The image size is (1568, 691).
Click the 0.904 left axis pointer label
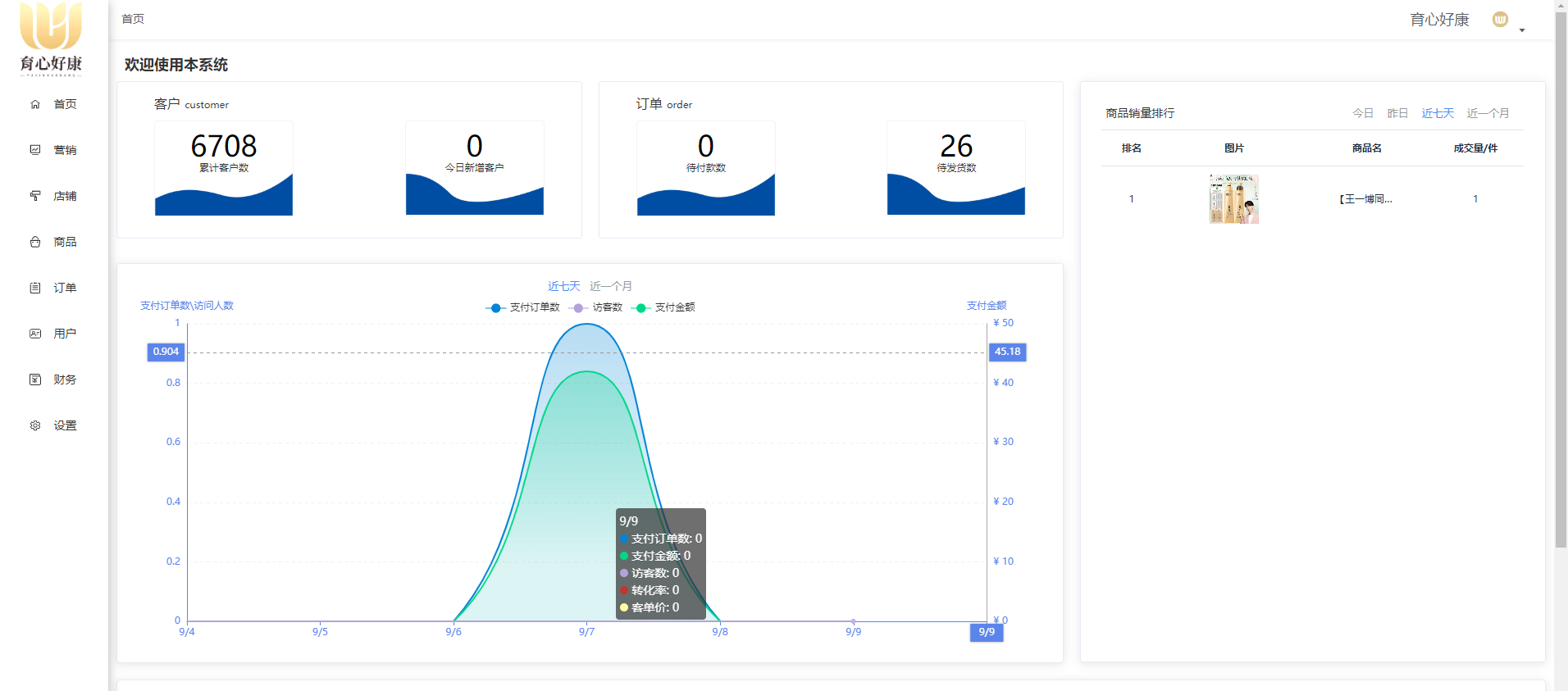tap(166, 352)
